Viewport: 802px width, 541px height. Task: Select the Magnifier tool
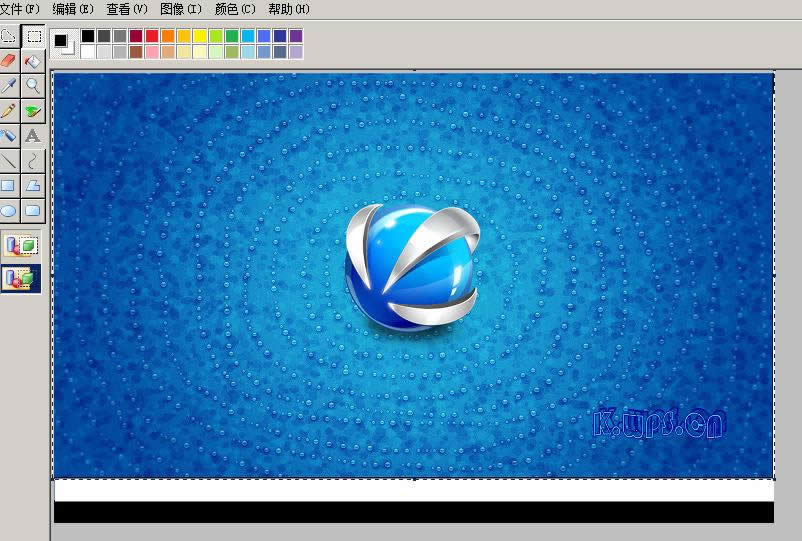coord(33,86)
